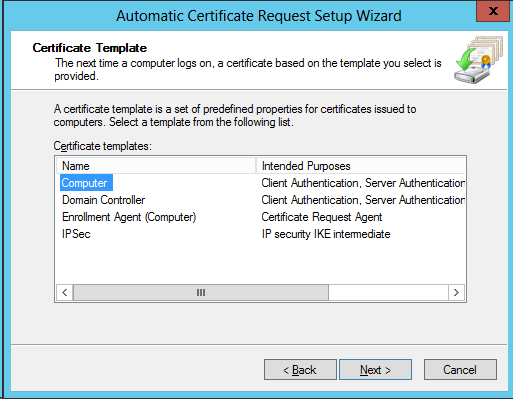Select the Domain Controller template
513x399 pixels.
click(x=103, y=200)
